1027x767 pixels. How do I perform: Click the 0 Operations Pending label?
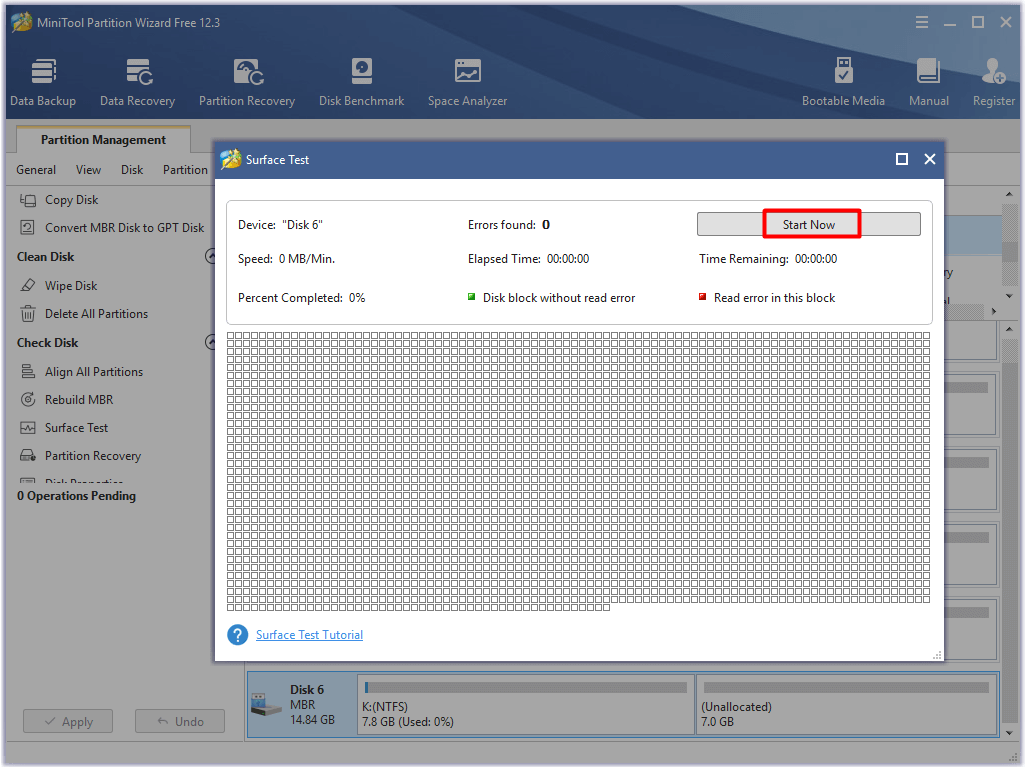click(x=77, y=496)
